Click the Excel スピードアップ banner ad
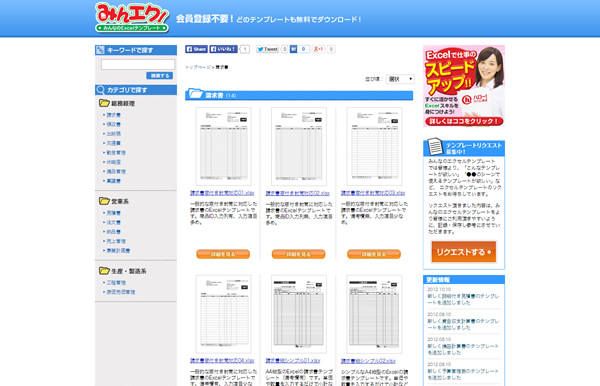This screenshot has width=600, height=386. [x=464, y=86]
